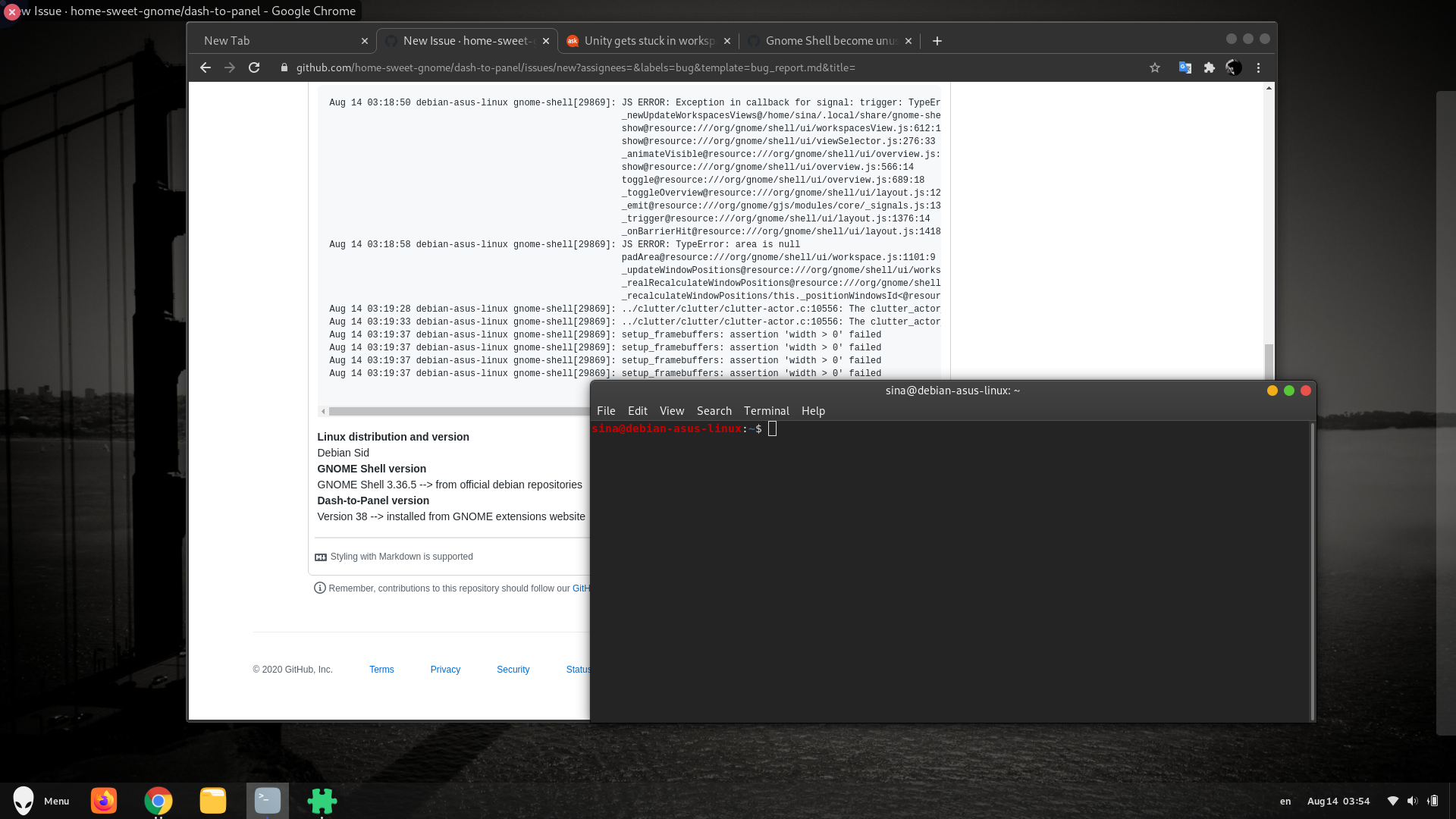The image size is (1456, 819).
Task: Toggle Wi-Fi from the network tray icon
Action: (1393, 801)
